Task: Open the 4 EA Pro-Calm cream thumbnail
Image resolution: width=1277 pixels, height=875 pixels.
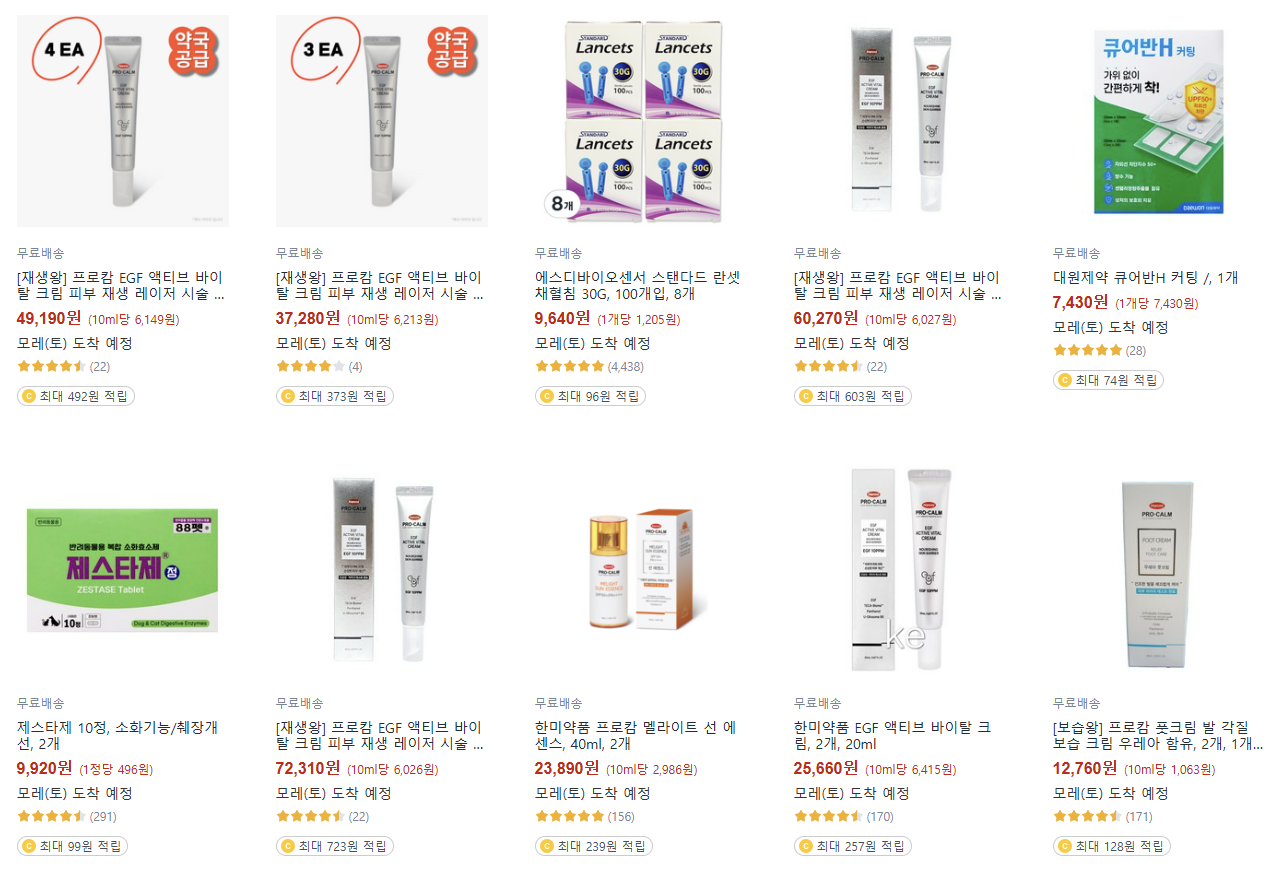Action: point(123,121)
